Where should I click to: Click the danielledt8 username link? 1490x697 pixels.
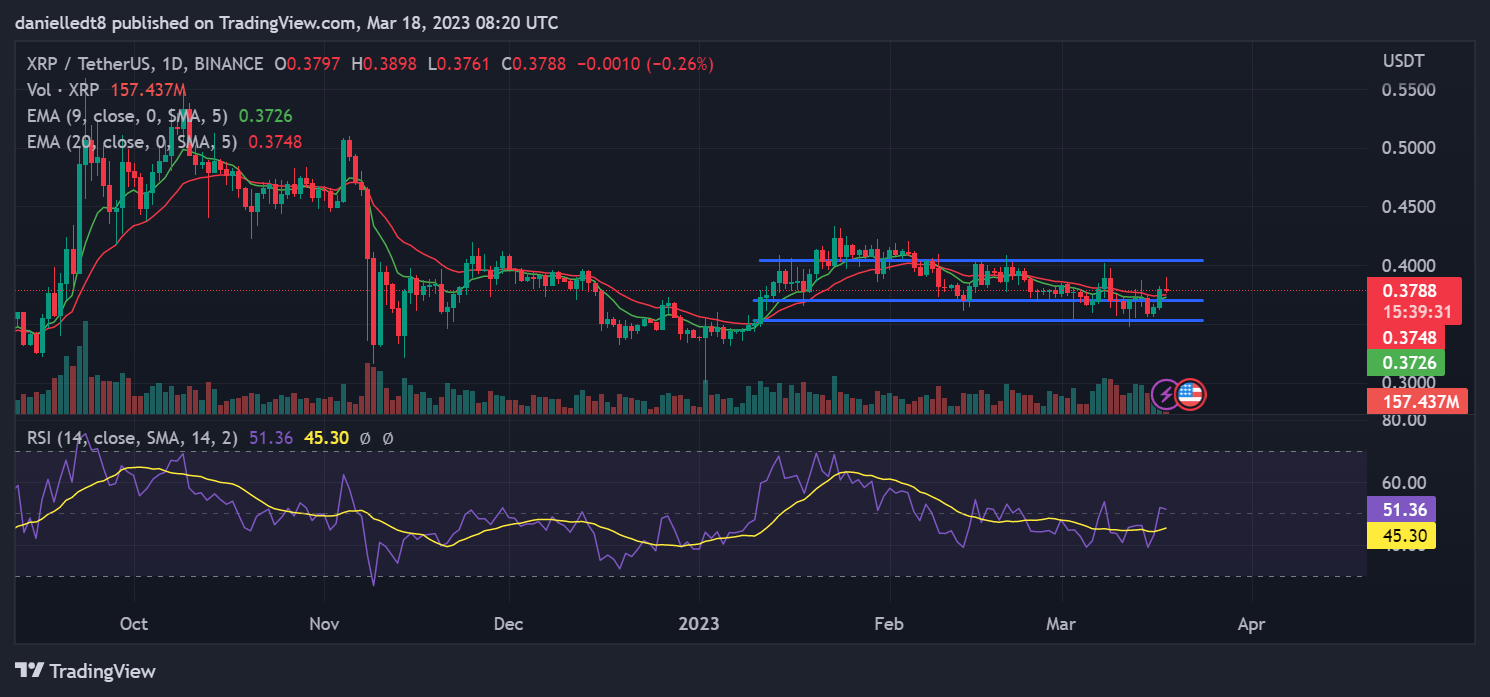coord(60,22)
